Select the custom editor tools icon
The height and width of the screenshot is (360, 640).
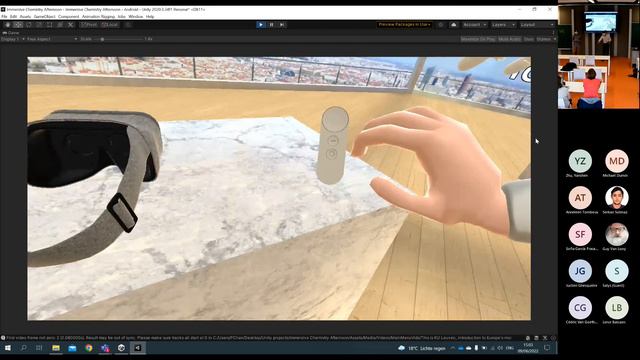point(71,25)
